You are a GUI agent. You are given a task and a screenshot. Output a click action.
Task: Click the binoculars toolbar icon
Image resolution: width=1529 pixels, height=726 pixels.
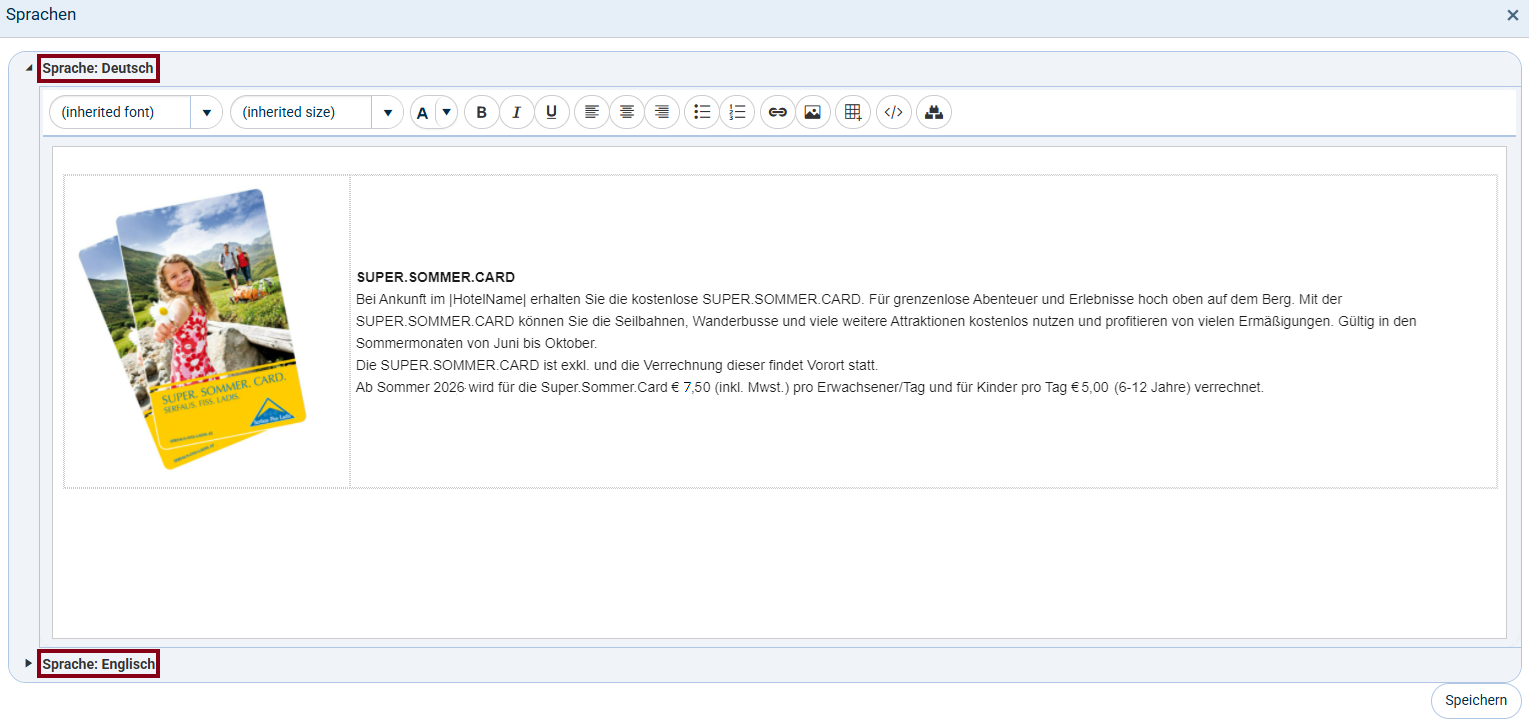(x=934, y=112)
